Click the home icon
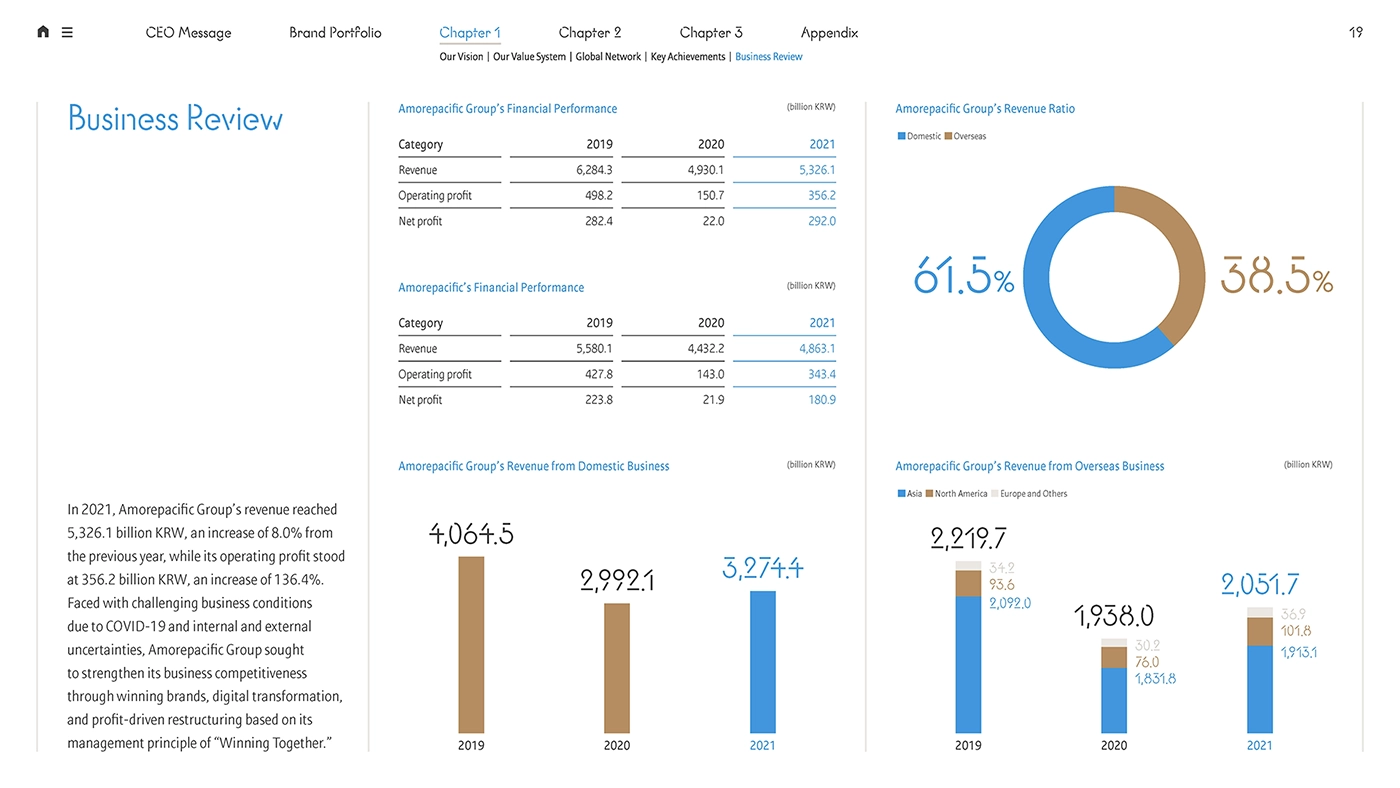Viewport: 1400px width, 788px height. point(43,32)
